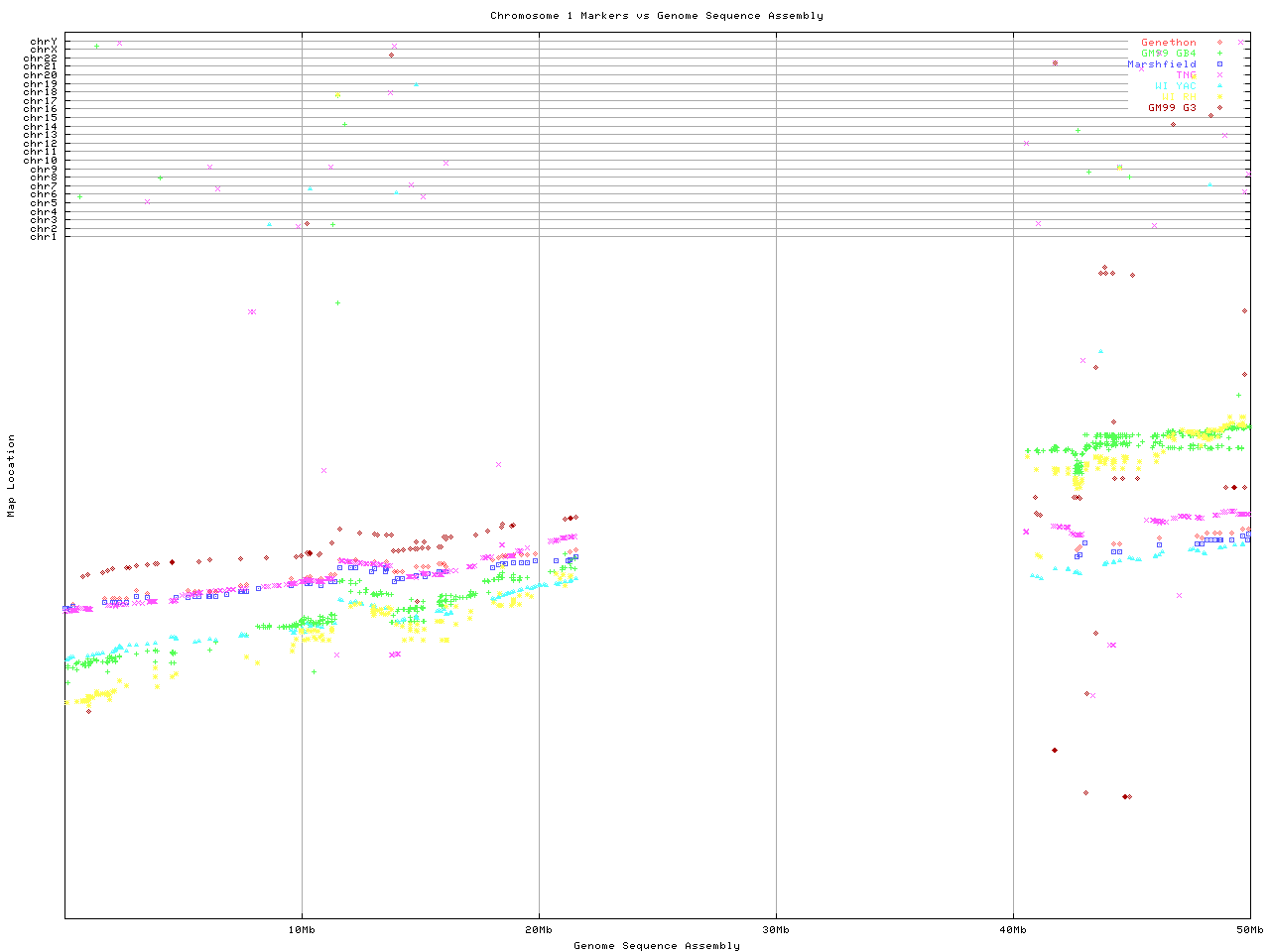
Task: Select the WI YAC legend label
Action: [1175, 86]
